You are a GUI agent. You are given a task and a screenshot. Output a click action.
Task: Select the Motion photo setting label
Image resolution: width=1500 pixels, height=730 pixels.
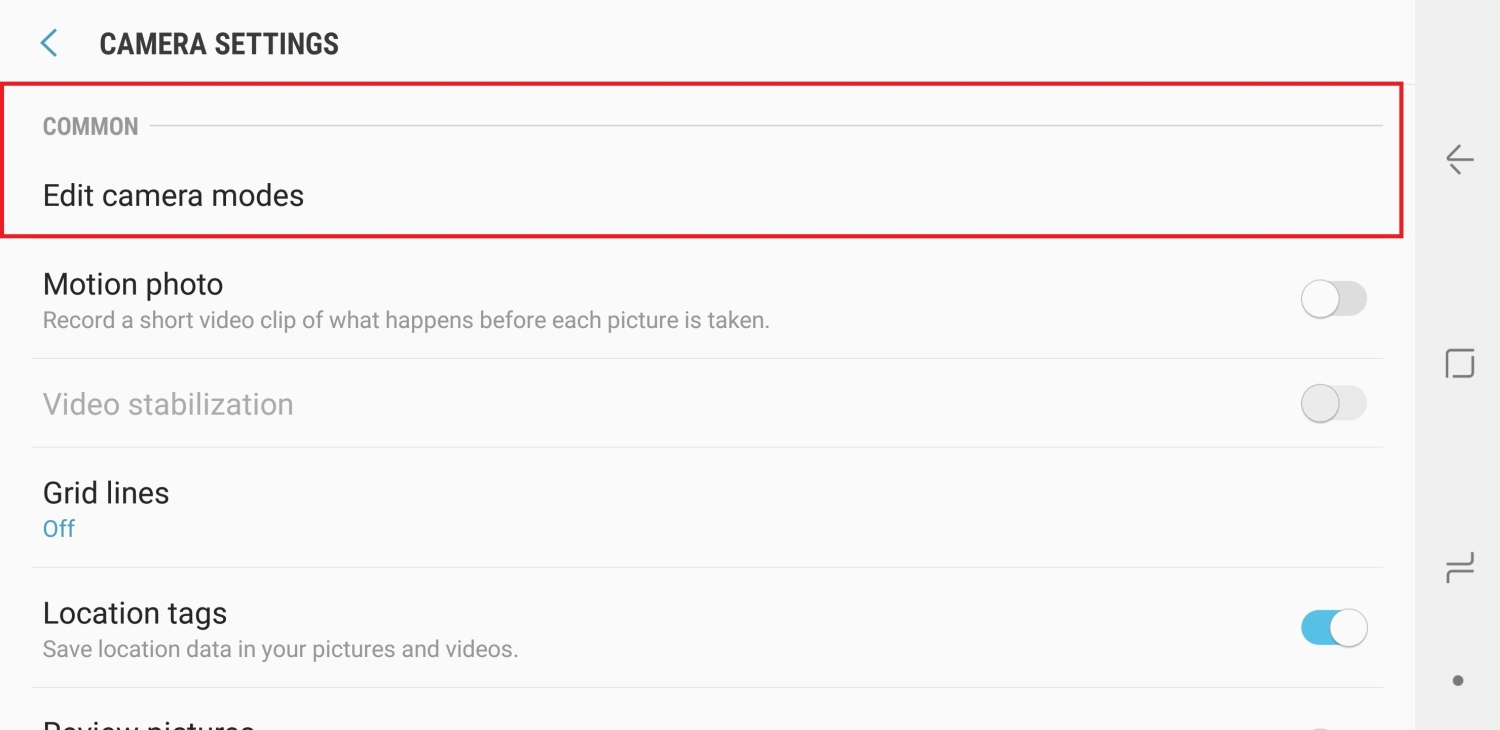(x=133, y=285)
